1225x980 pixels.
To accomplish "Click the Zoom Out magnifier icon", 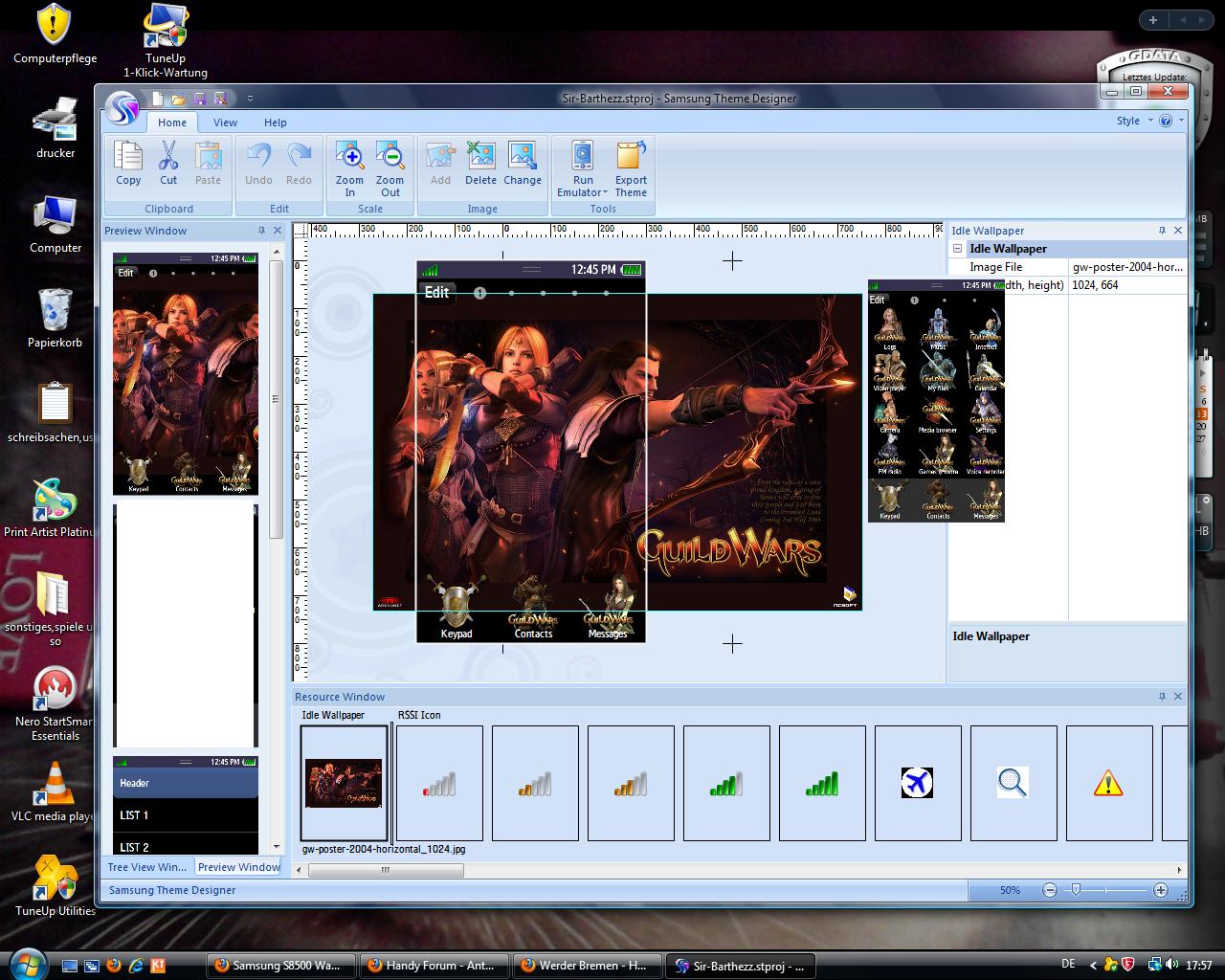I will [390, 156].
